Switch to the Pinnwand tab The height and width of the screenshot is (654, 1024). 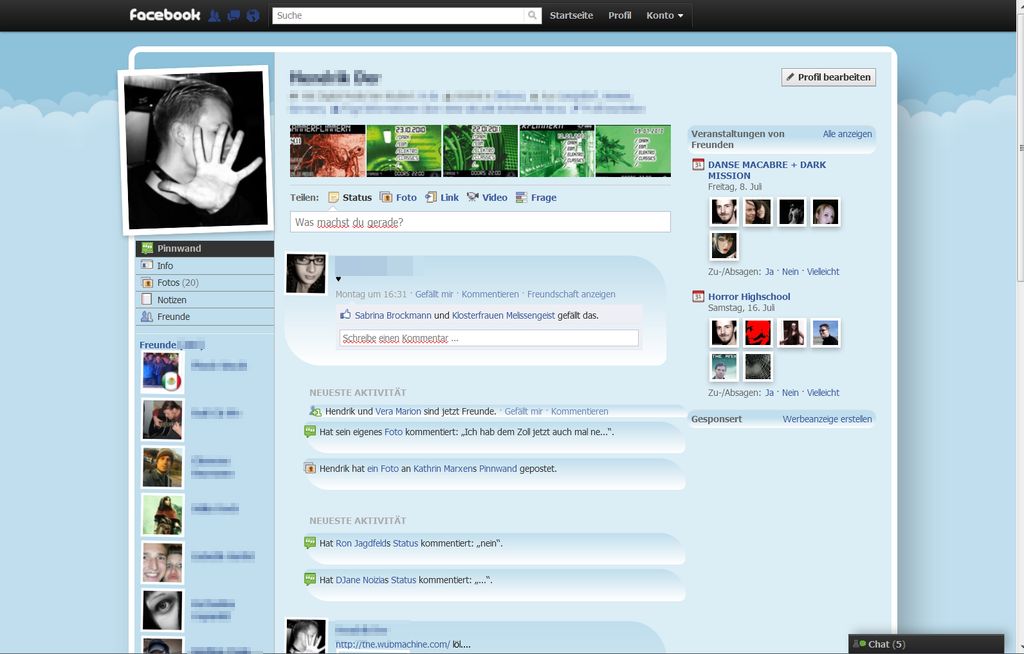tap(180, 247)
